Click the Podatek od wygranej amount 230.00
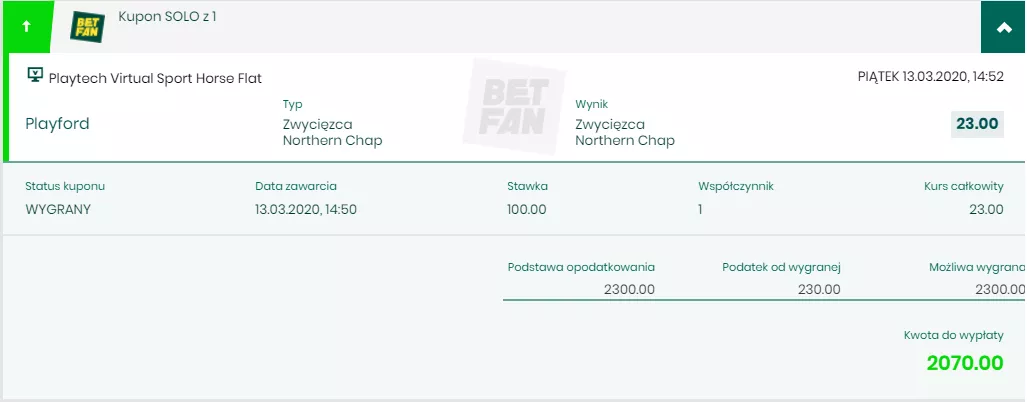The height and width of the screenshot is (402, 1027). click(x=818, y=289)
